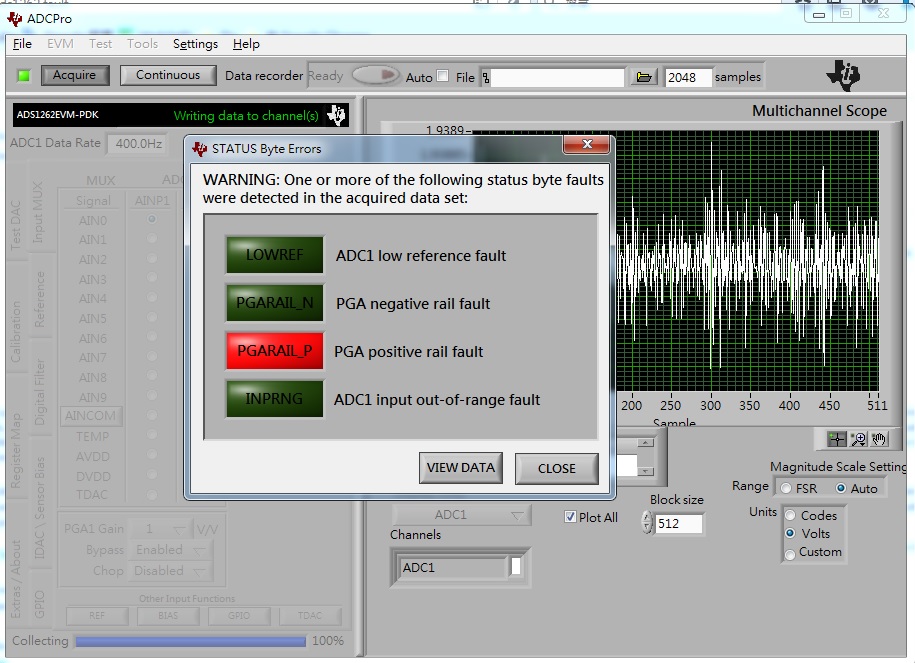Click scroll down arrow beside graph list
Screen dimensions: 915x663
645,471
